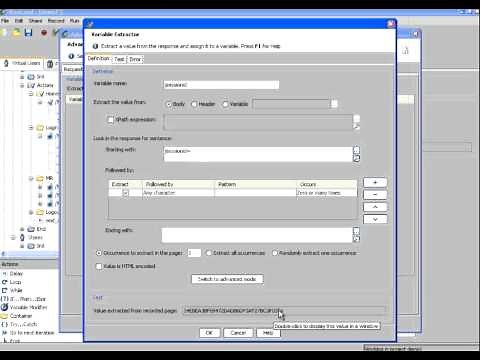The image size is (480, 360).
Task: Click the Cancel button
Action: pyautogui.click(x=238, y=333)
